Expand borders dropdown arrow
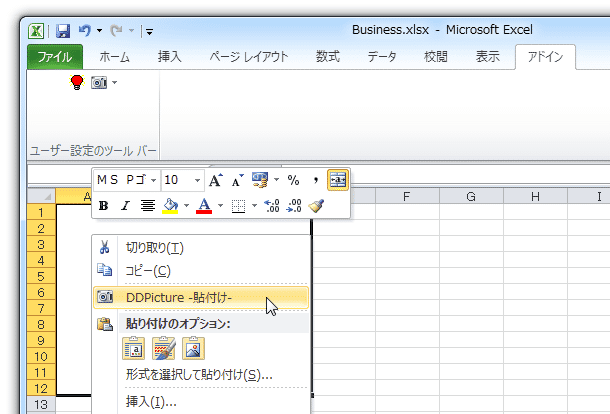 [x=254, y=205]
